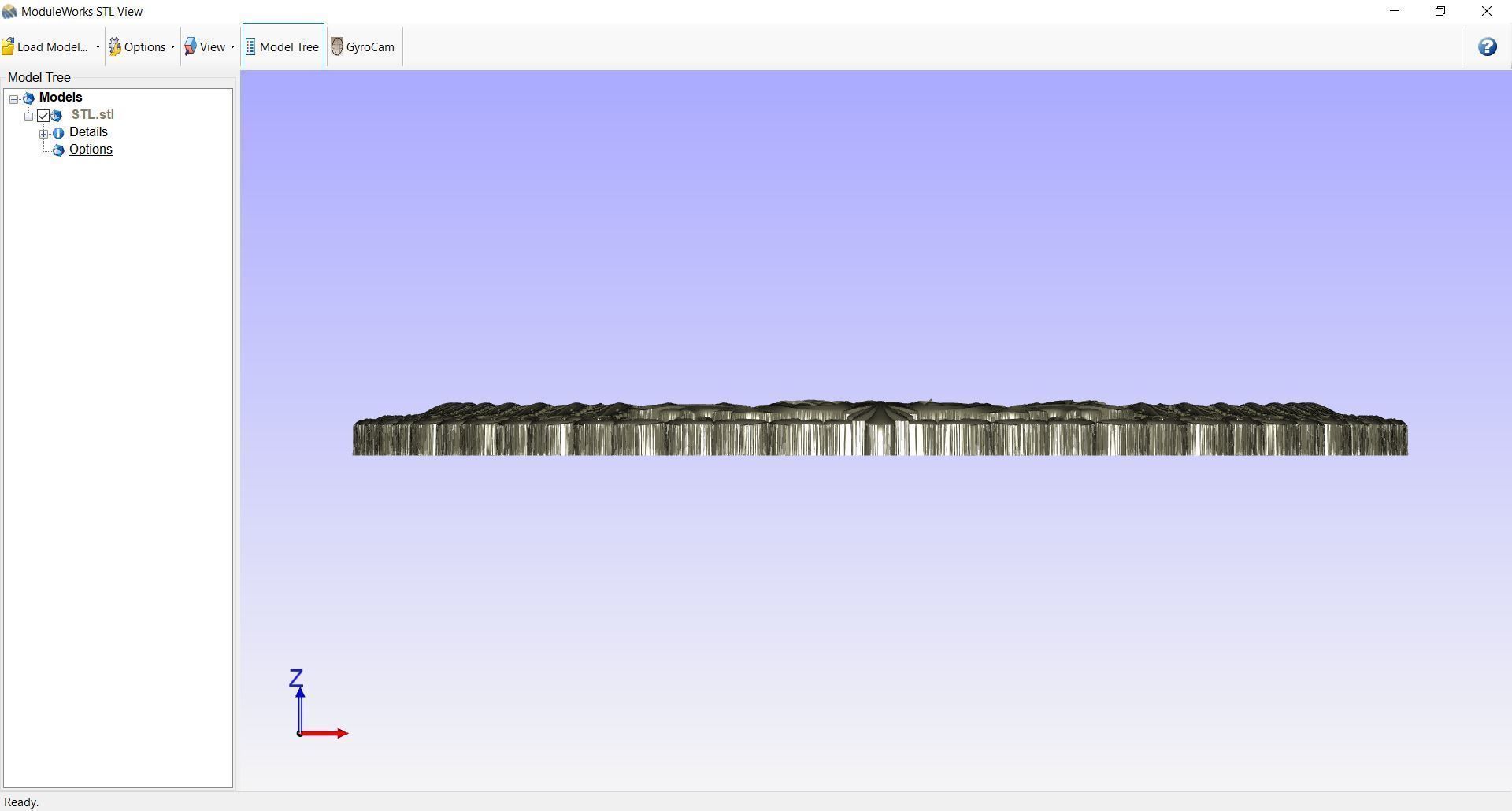Click the Model Tree panel title
Image resolution: width=1512 pixels, height=811 pixels.
click(39, 78)
